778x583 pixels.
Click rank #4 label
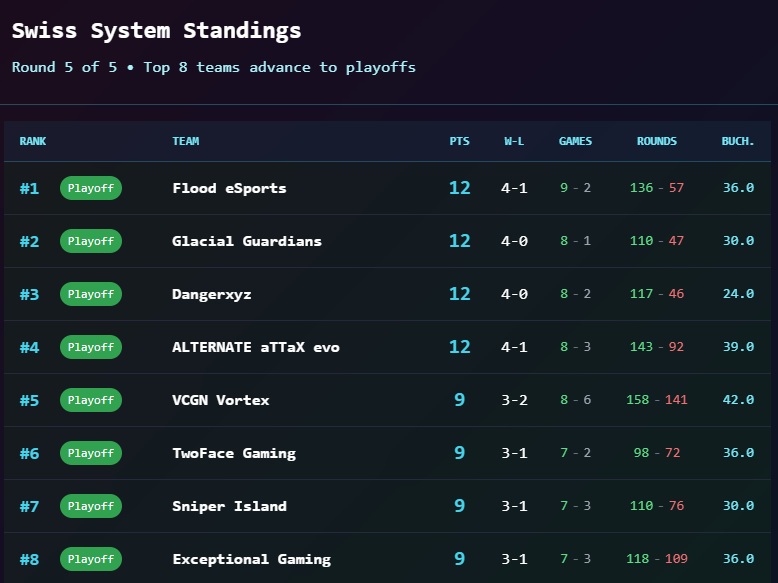[29, 347]
